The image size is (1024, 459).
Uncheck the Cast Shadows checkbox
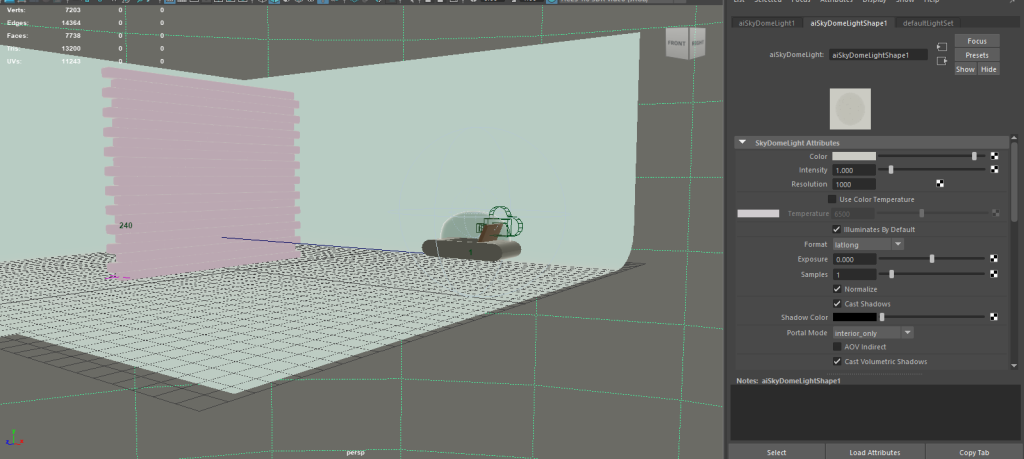pyautogui.click(x=837, y=303)
